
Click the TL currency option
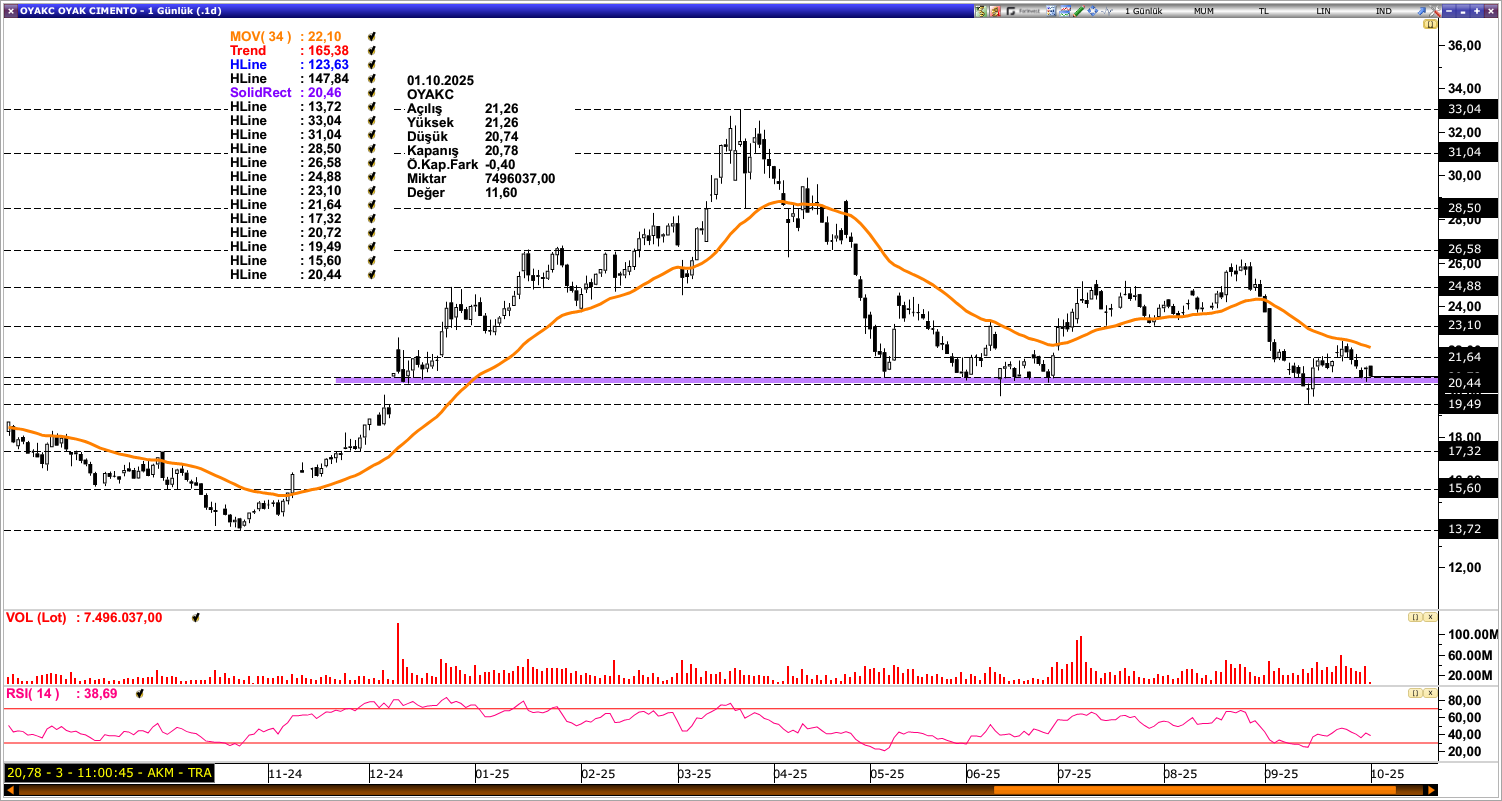pos(1264,11)
